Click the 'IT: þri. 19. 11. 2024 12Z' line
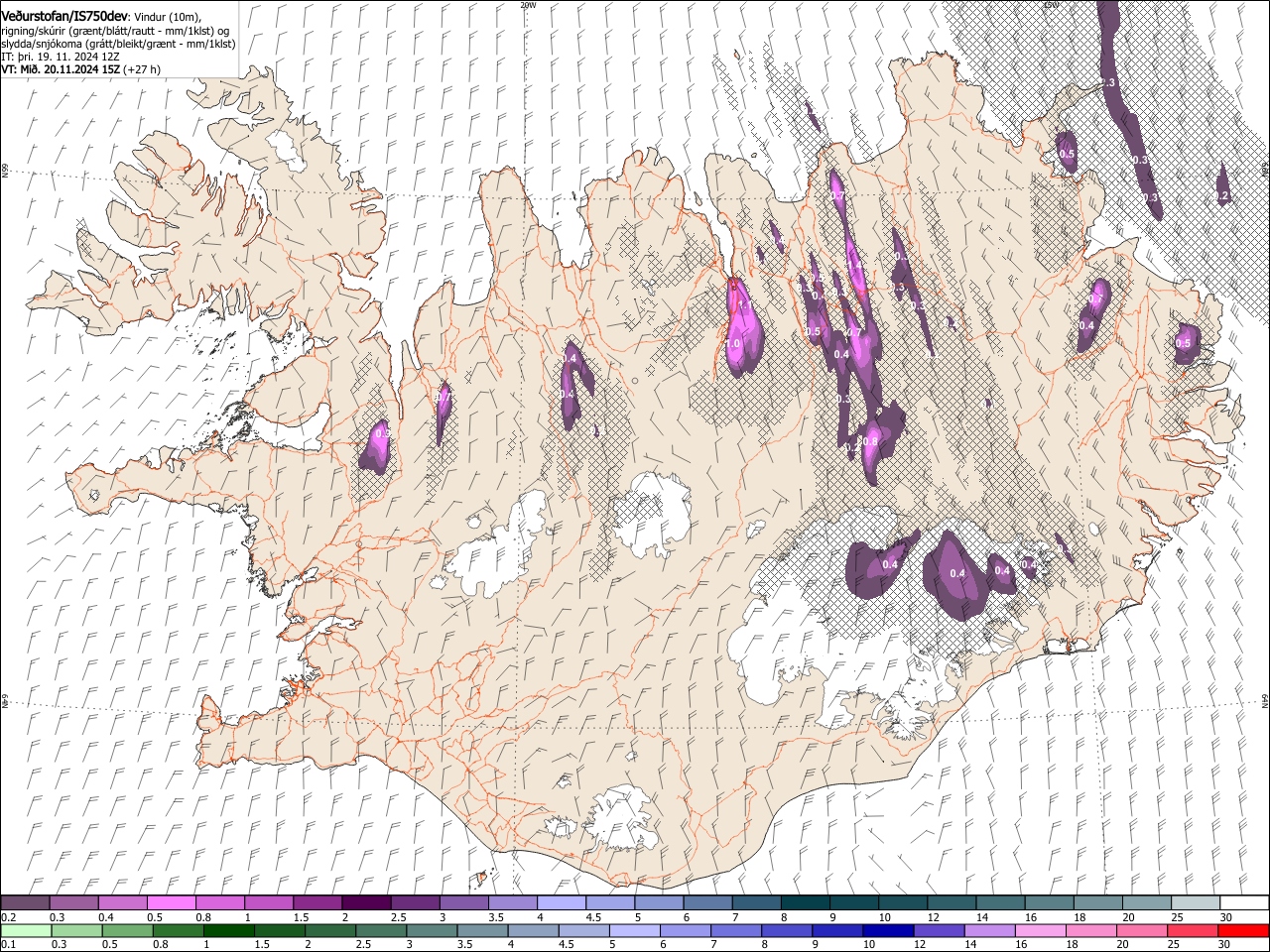 pos(61,57)
